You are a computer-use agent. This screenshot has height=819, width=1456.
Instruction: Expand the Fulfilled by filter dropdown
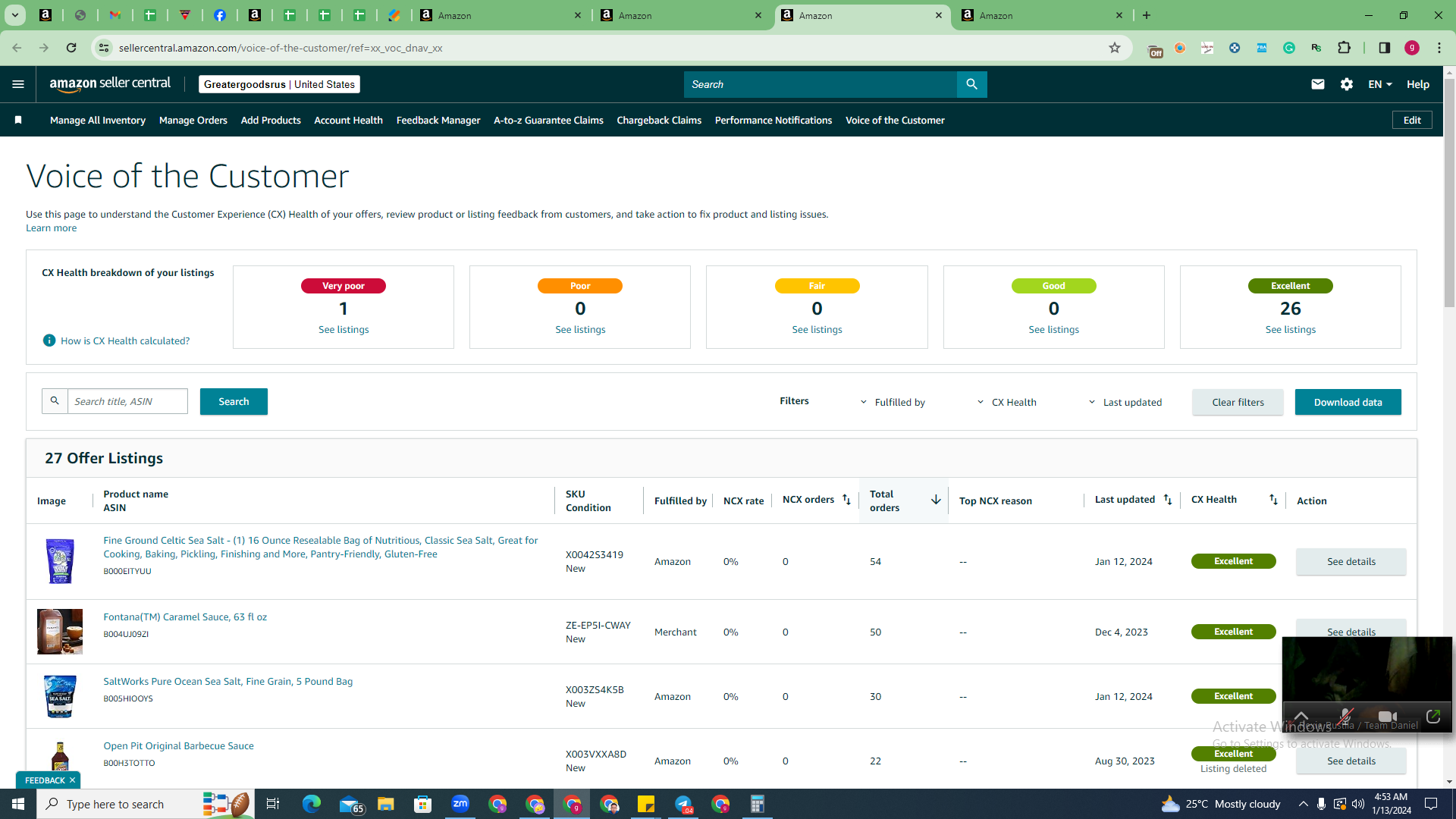pyautogui.click(x=893, y=402)
